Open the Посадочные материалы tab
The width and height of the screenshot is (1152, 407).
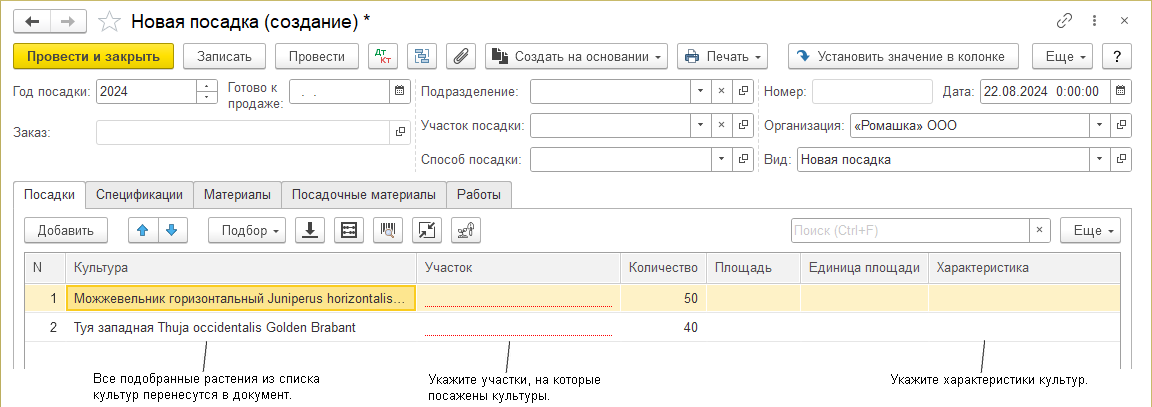[x=363, y=195]
